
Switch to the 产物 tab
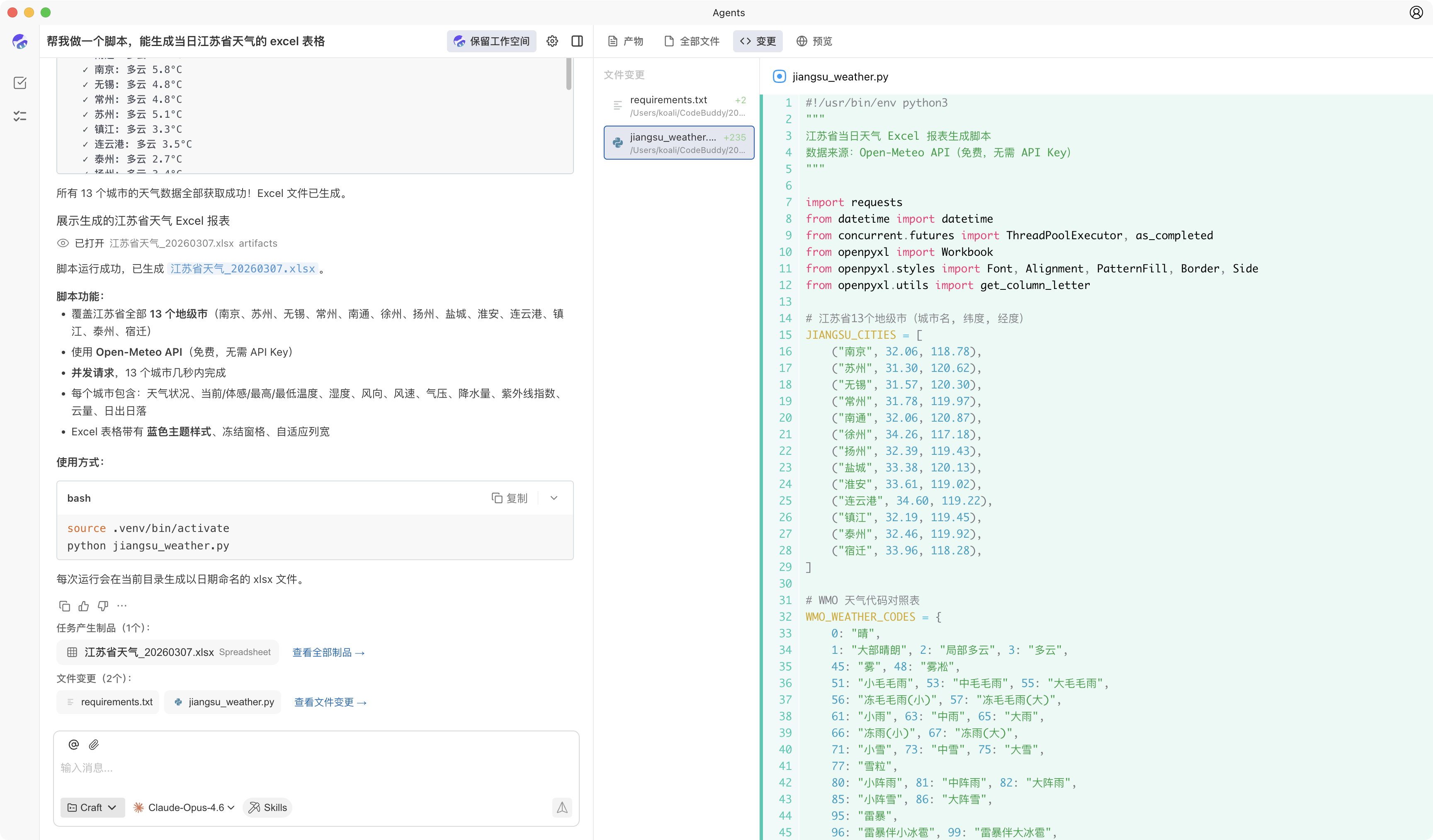point(626,41)
